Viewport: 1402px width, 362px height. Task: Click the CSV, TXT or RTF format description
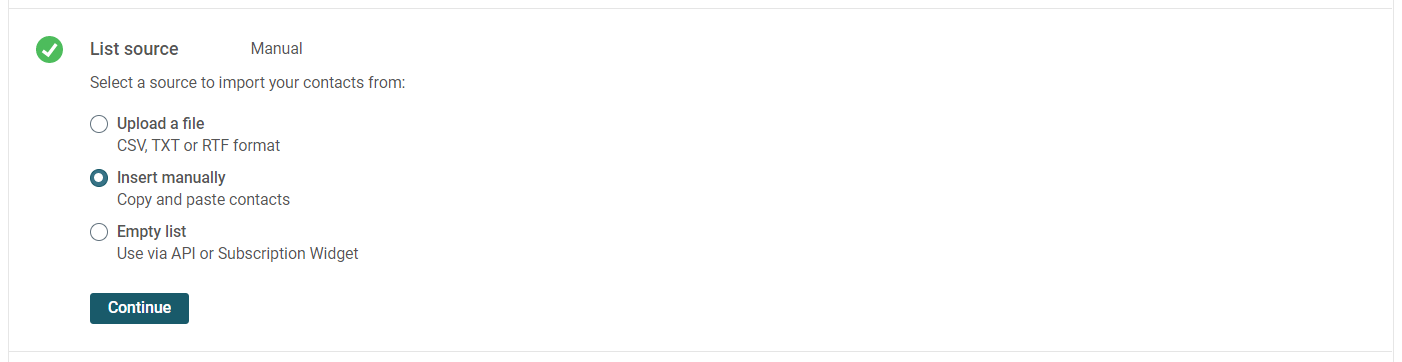[x=198, y=146]
